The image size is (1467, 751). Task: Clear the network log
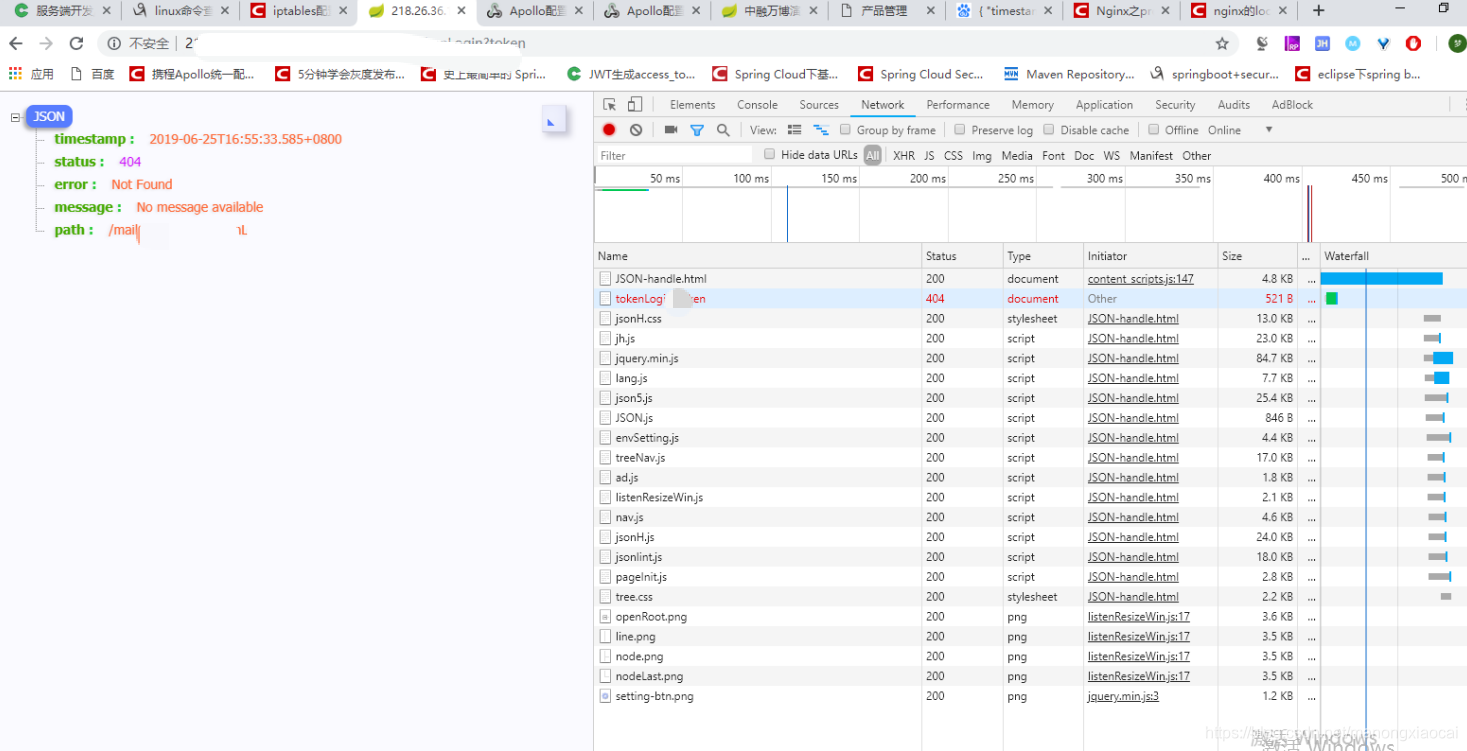click(x=636, y=130)
